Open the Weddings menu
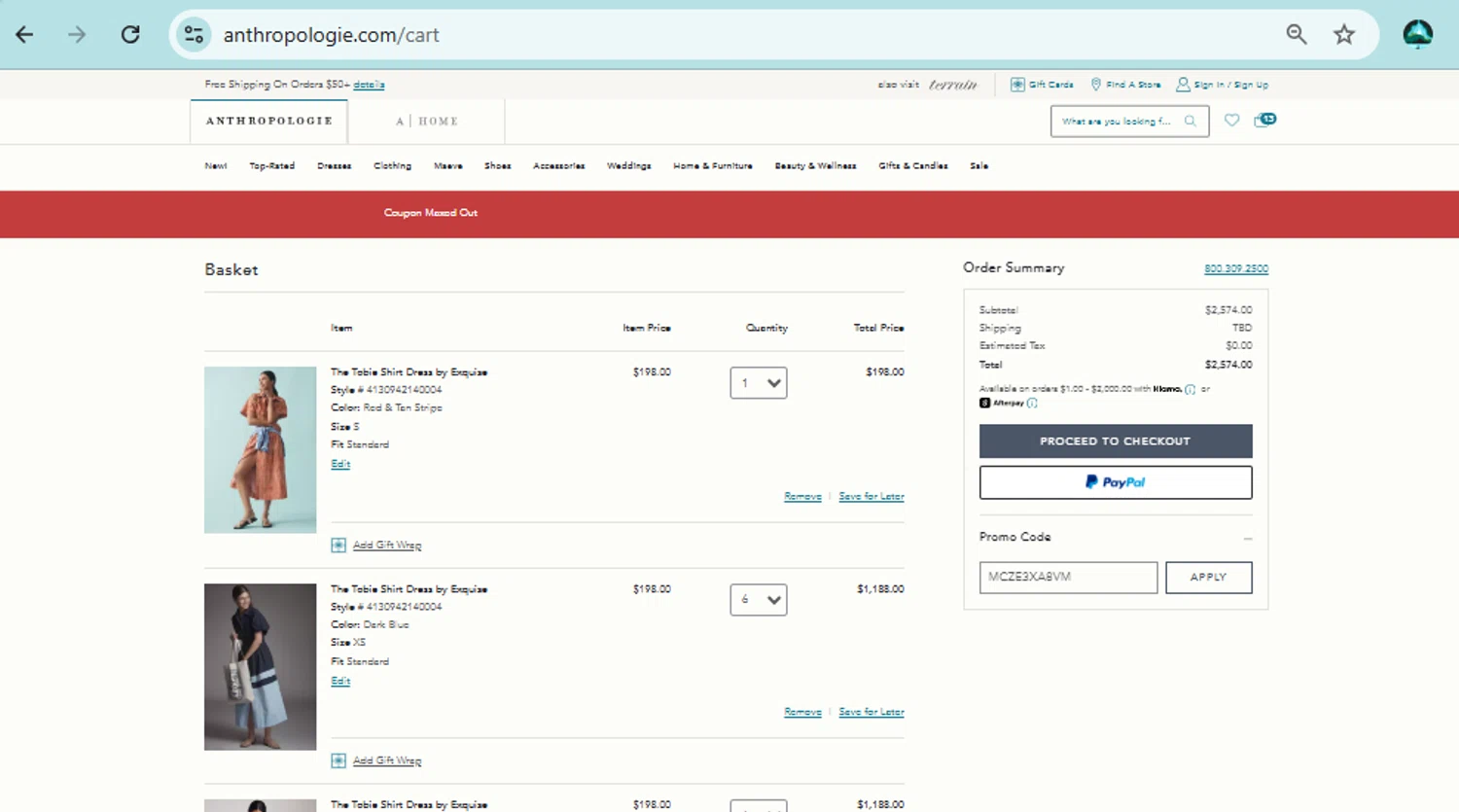Image resolution: width=1459 pixels, height=812 pixels. coord(628,166)
